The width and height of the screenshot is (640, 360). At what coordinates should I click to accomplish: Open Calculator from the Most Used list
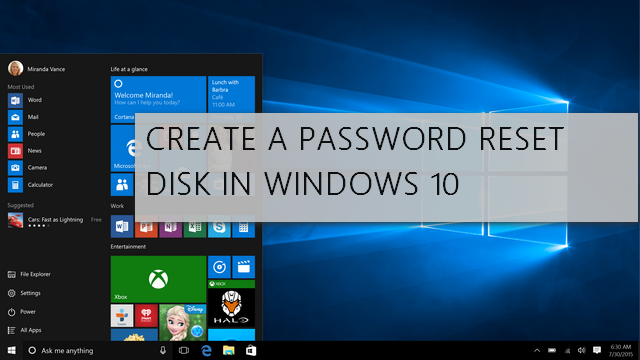pyautogui.click(x=30, y=185)
